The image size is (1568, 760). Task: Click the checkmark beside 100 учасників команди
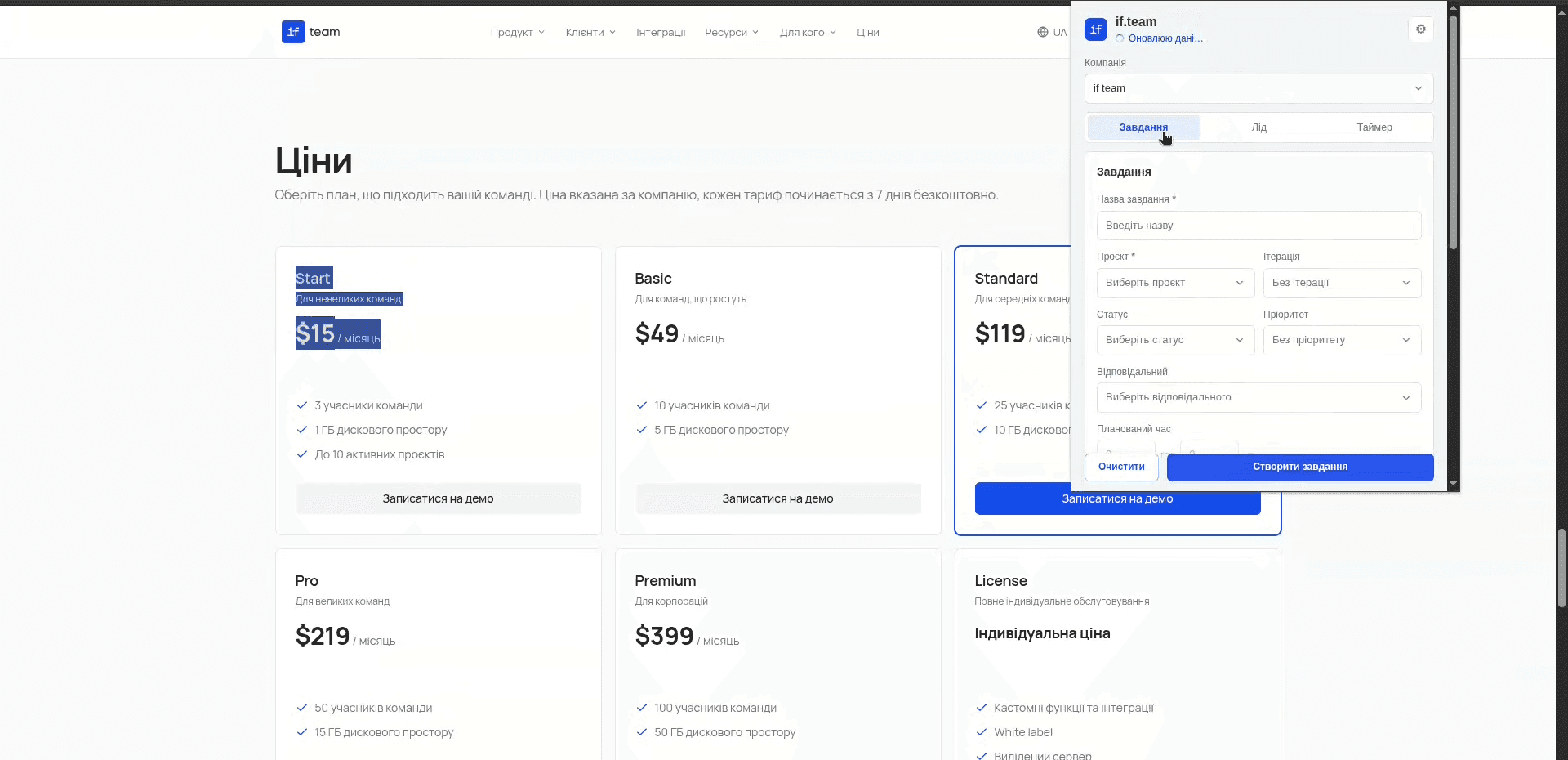pos(642,708)
